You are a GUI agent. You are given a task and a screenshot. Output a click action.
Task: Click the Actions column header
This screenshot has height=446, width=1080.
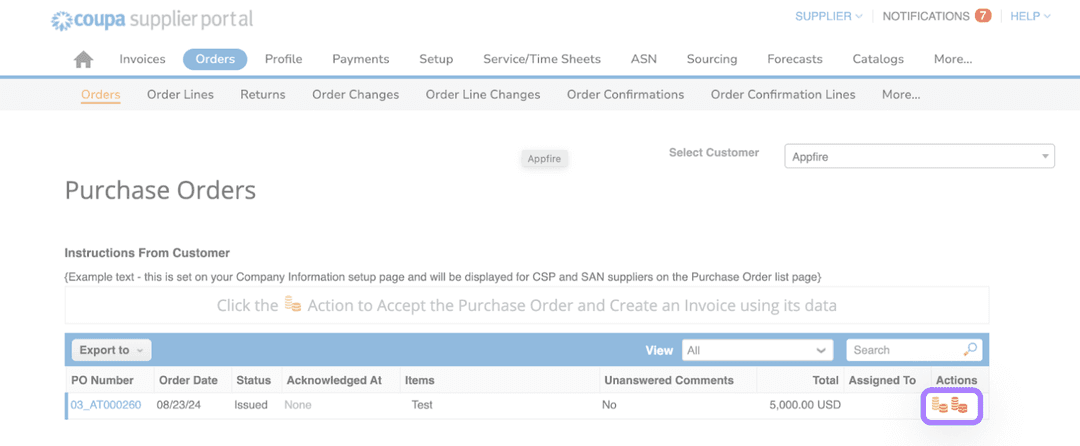[956, 380]
